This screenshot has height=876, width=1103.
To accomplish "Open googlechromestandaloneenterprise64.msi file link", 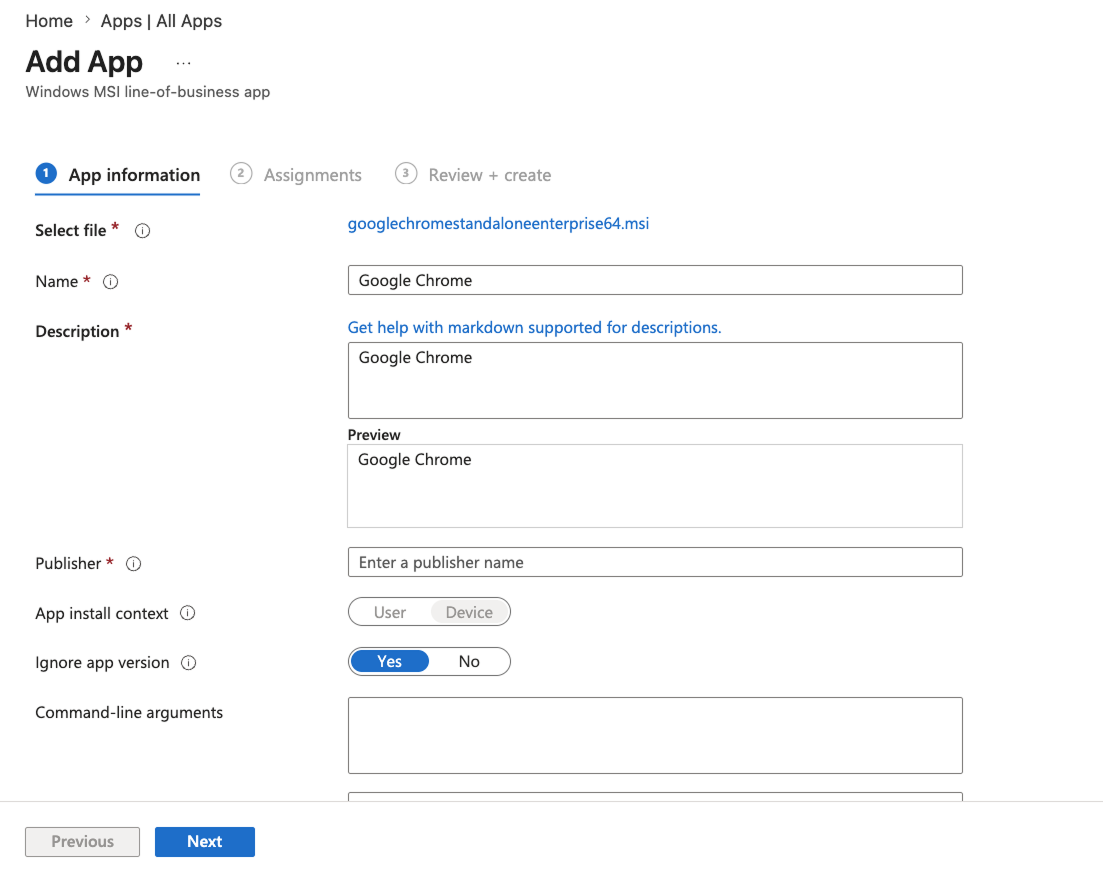I will [498, 224].
